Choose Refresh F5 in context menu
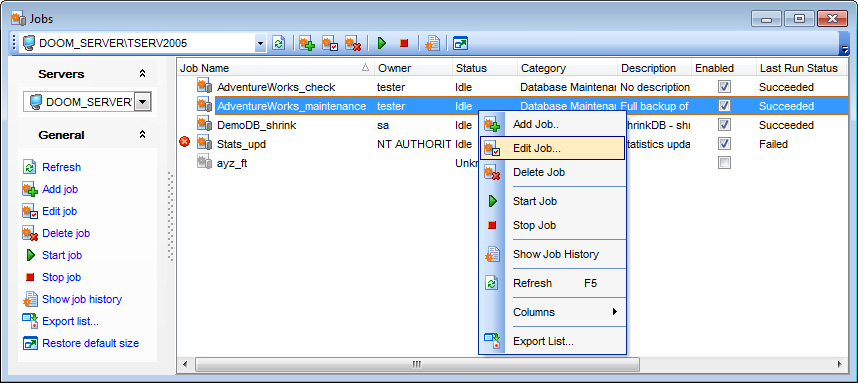 pyautogui.click(x=553, y=283)
